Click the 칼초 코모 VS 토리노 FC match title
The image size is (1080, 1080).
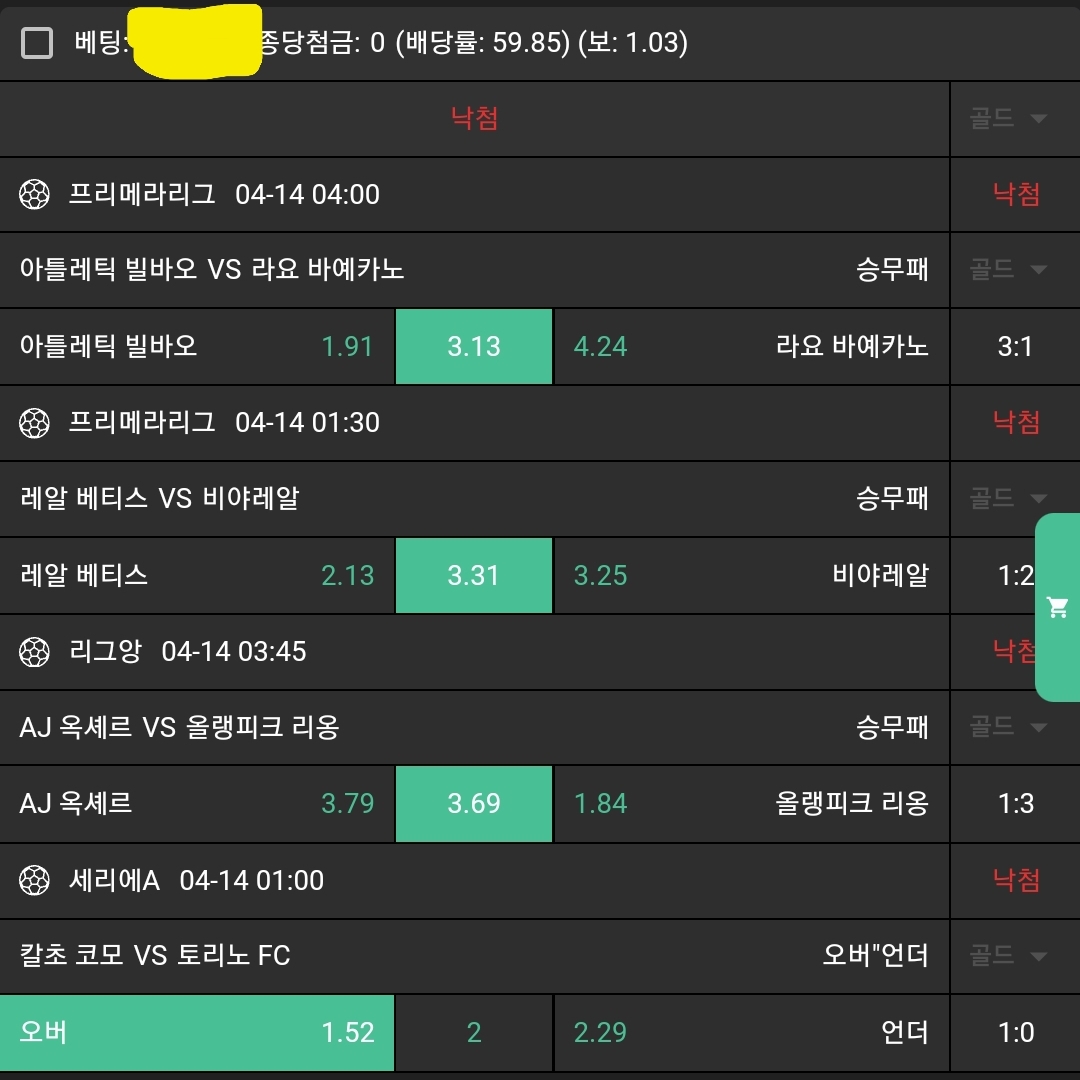tap(155, 956)
